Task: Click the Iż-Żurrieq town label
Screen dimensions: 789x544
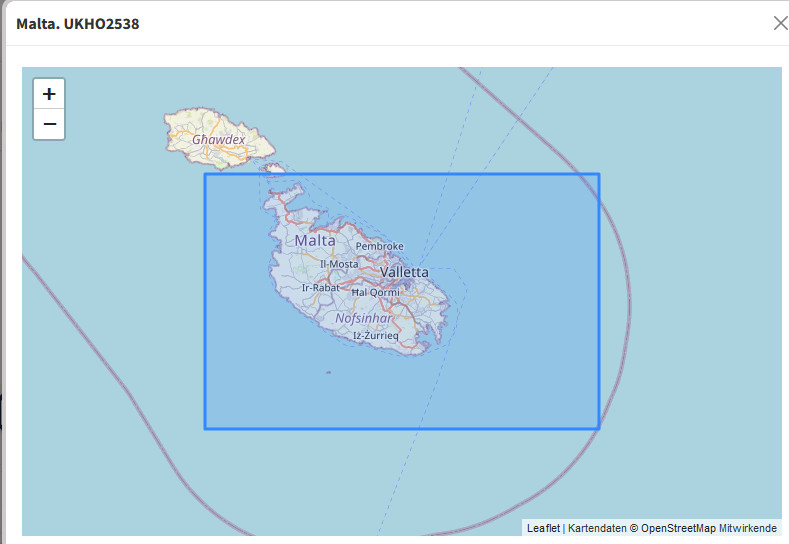Action: coord(376,336)
